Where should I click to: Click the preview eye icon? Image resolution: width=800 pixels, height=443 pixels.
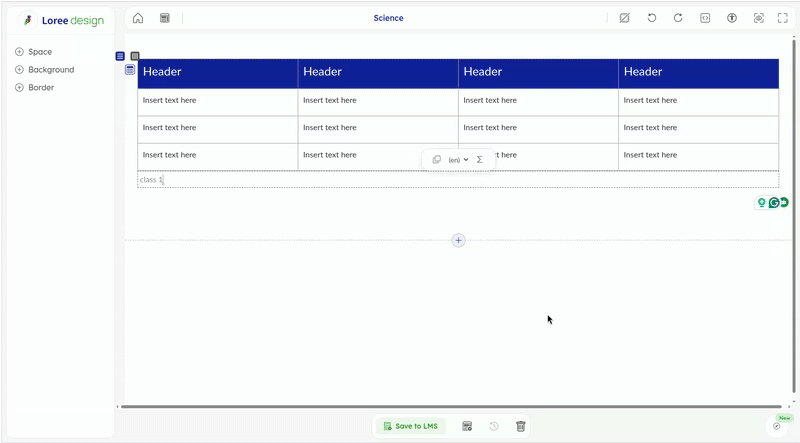tap(759, 18)
